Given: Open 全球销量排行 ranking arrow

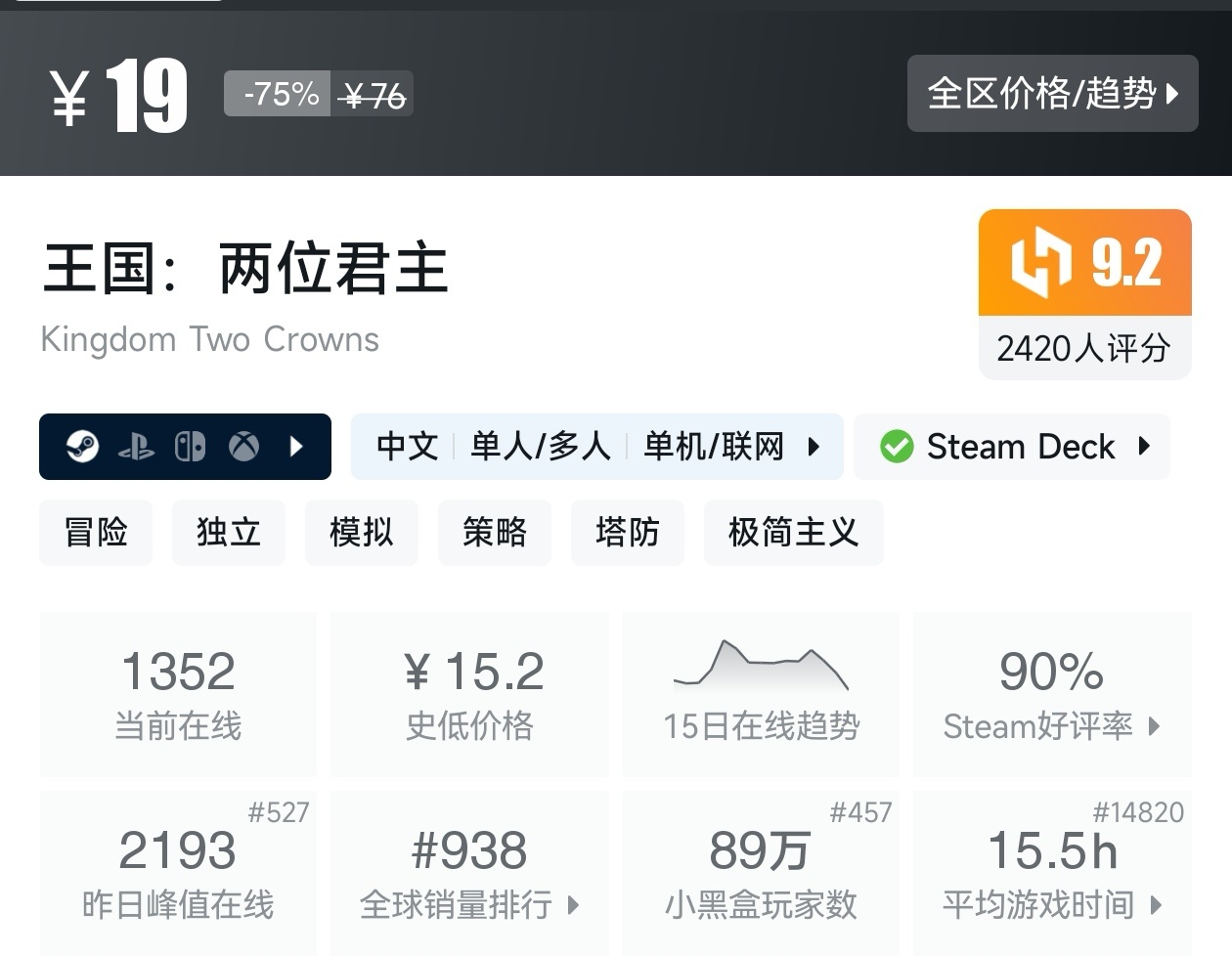Looking at the screenshot, I should coord(574,905).
